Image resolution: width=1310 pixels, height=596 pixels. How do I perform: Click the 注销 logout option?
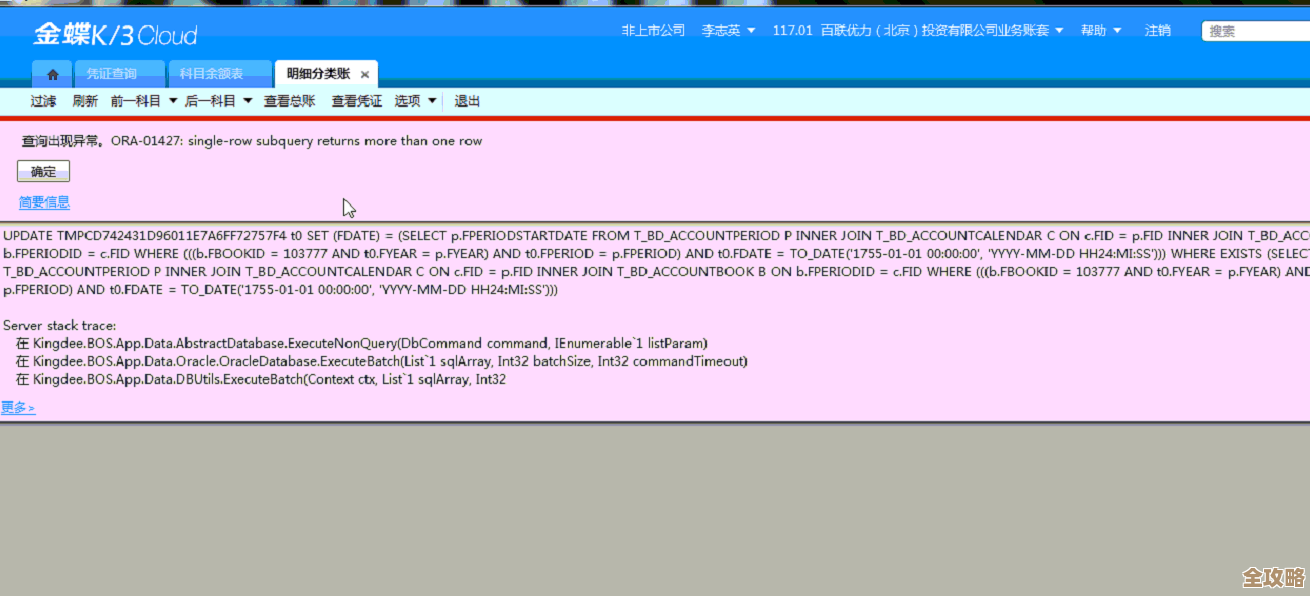click(x=1157, y=30)
